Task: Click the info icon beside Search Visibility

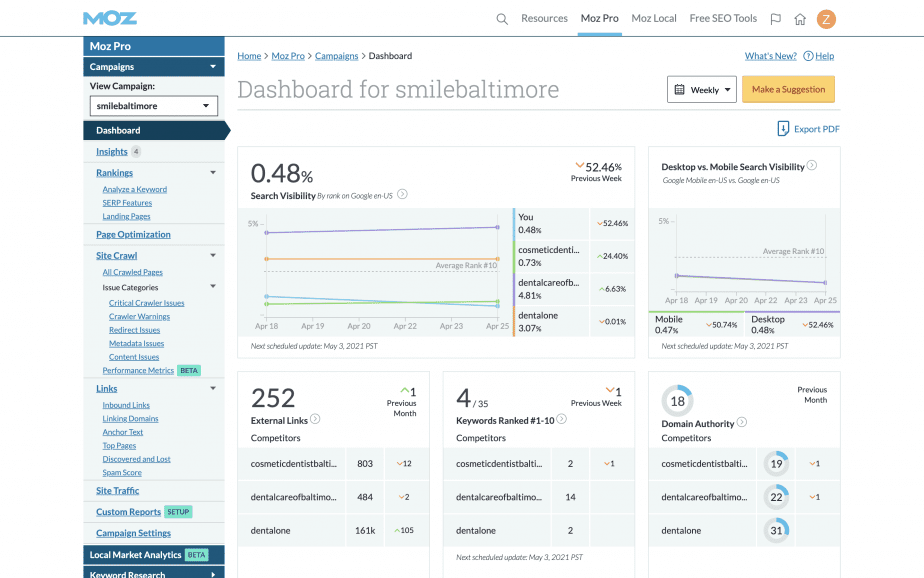Action: click(401, 196)
